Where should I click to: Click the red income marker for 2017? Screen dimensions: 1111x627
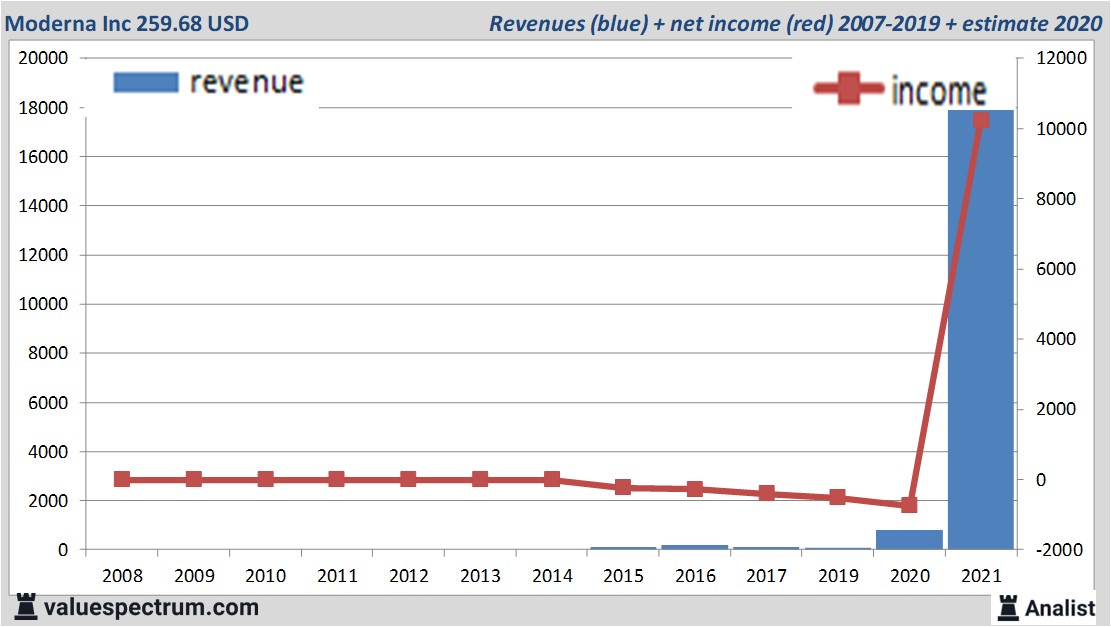coord(766,493)
